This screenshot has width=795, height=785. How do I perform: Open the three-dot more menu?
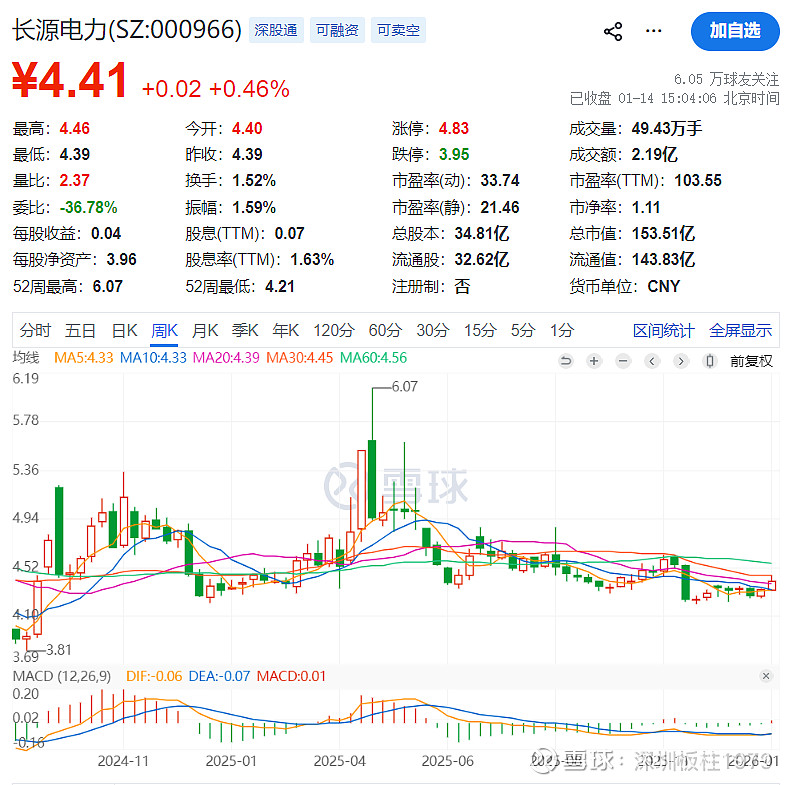coord(653,31)
